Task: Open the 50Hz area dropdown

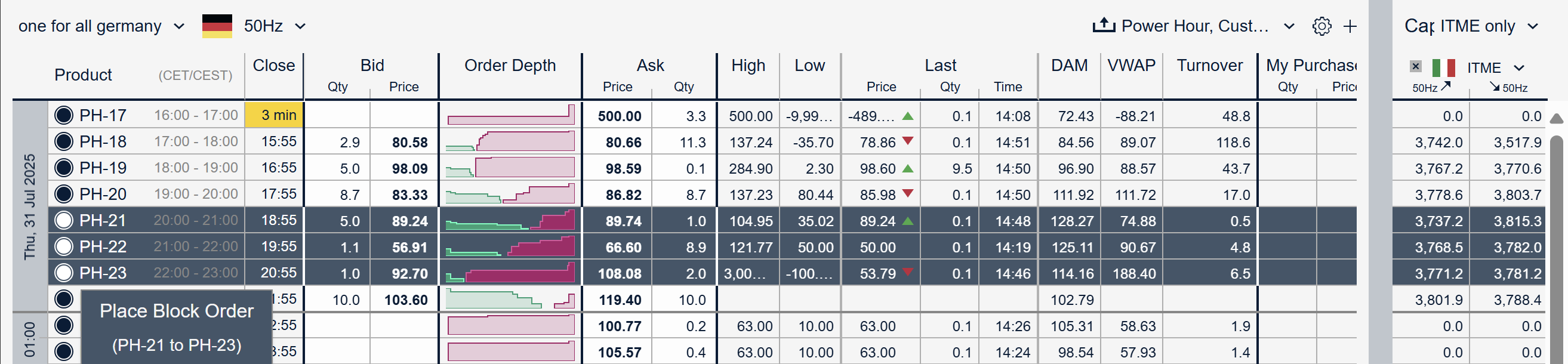Action: (275, 26)
